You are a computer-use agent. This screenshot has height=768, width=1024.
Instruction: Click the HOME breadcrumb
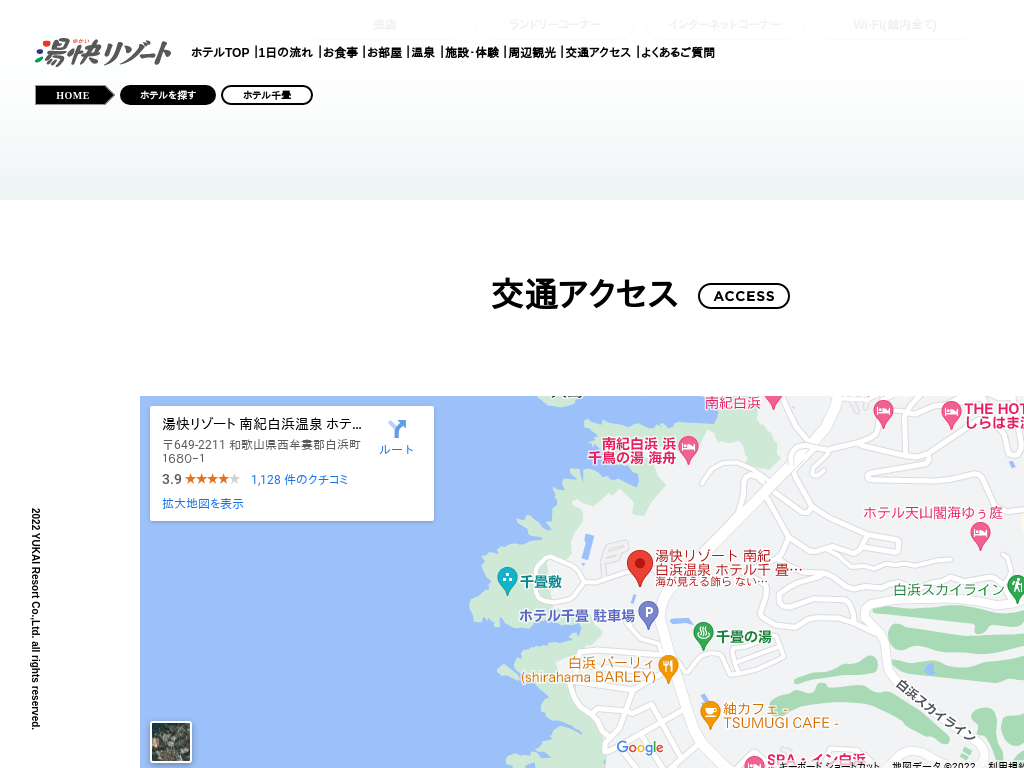(x=74, y=95)
